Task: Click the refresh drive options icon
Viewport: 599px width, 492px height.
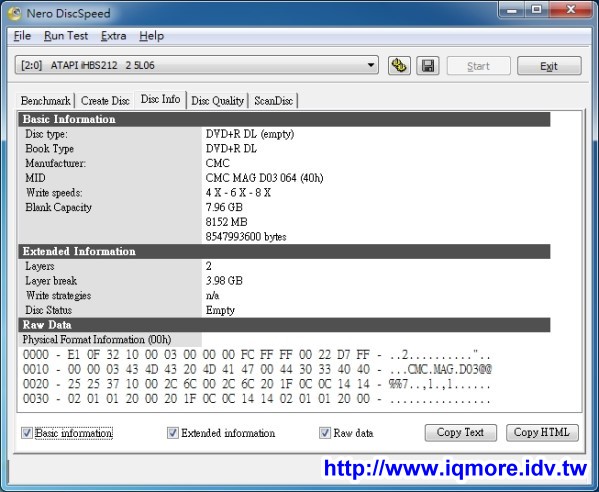Action: 399,66
